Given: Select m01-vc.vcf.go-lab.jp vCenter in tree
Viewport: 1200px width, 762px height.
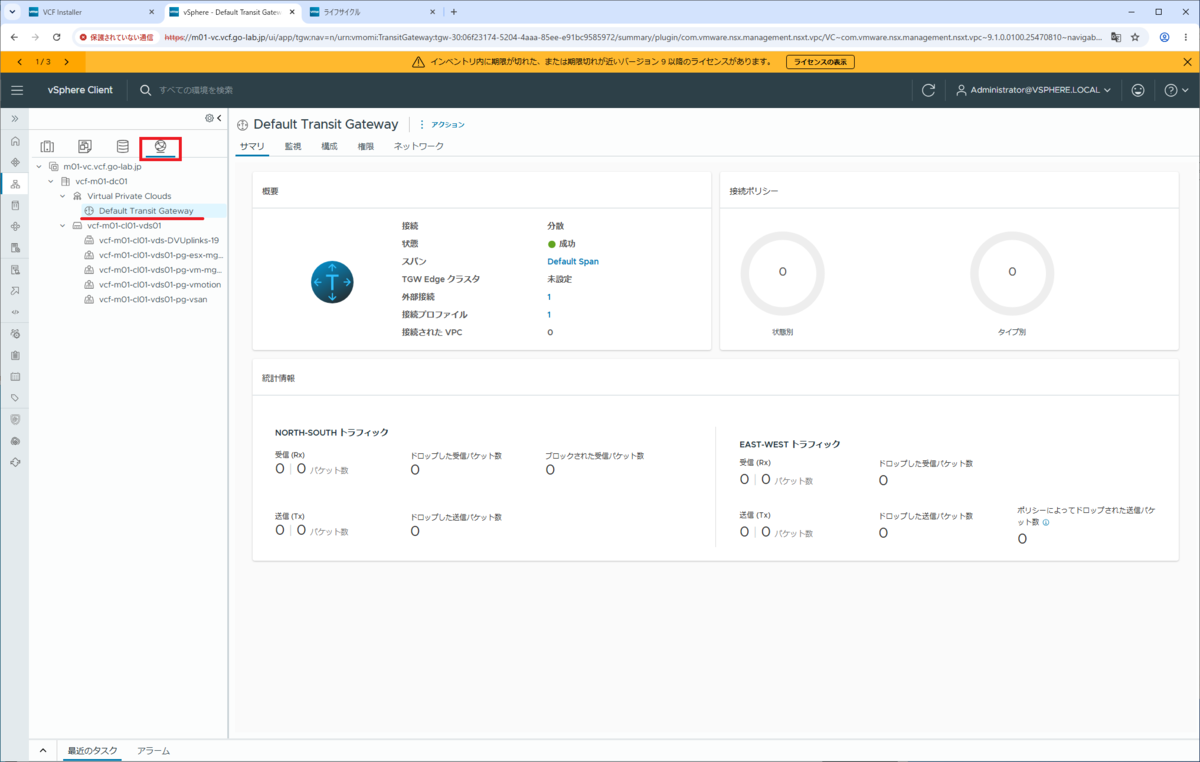Looking at the screenshot, I should coord(102,167).
